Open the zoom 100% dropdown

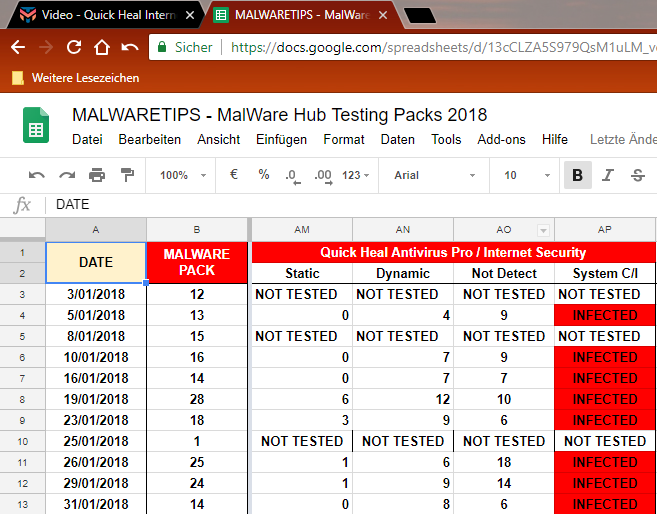[183, 175]
